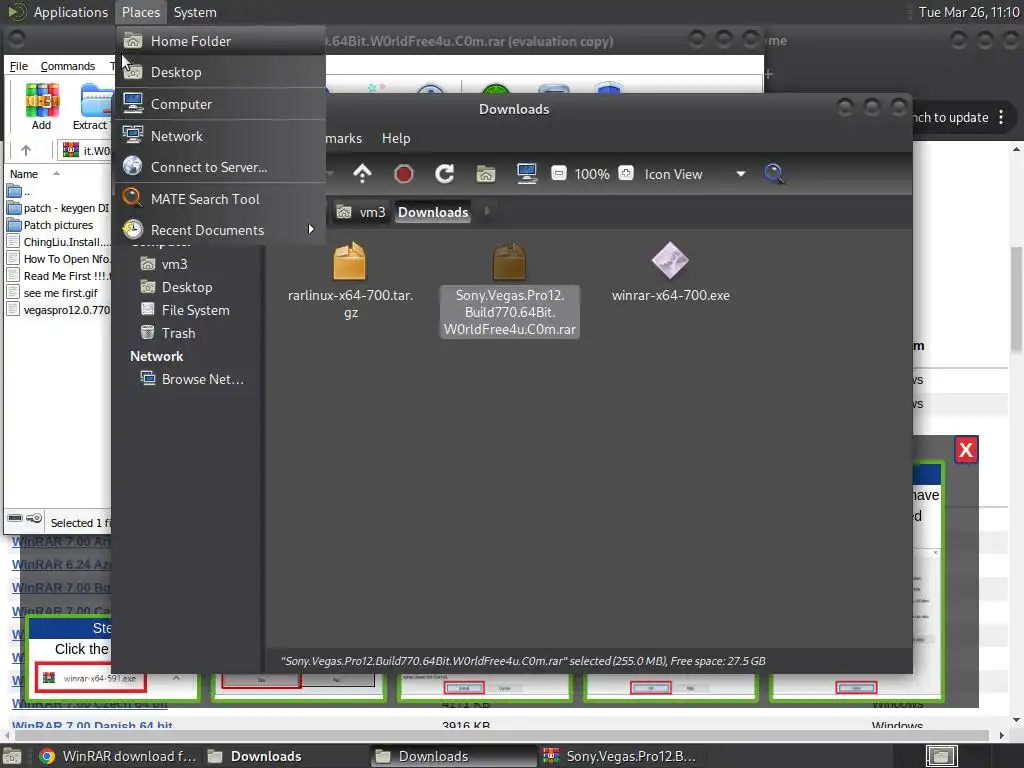
Task: Click the search magnifier in file manager
Action: pyautogui.click(x=774, y=174)
